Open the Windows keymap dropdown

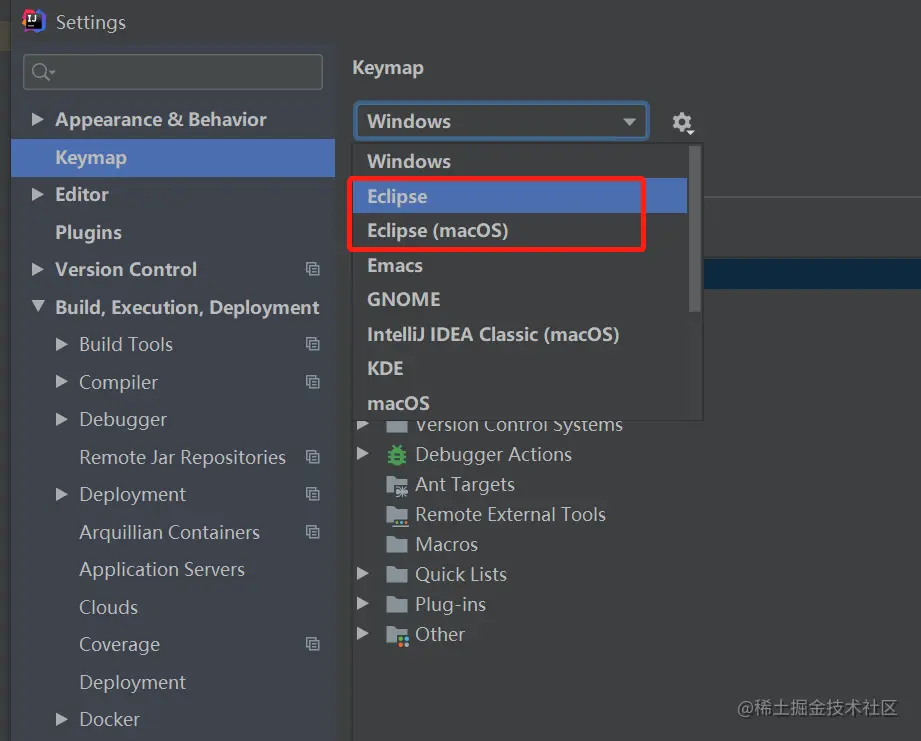501,122
